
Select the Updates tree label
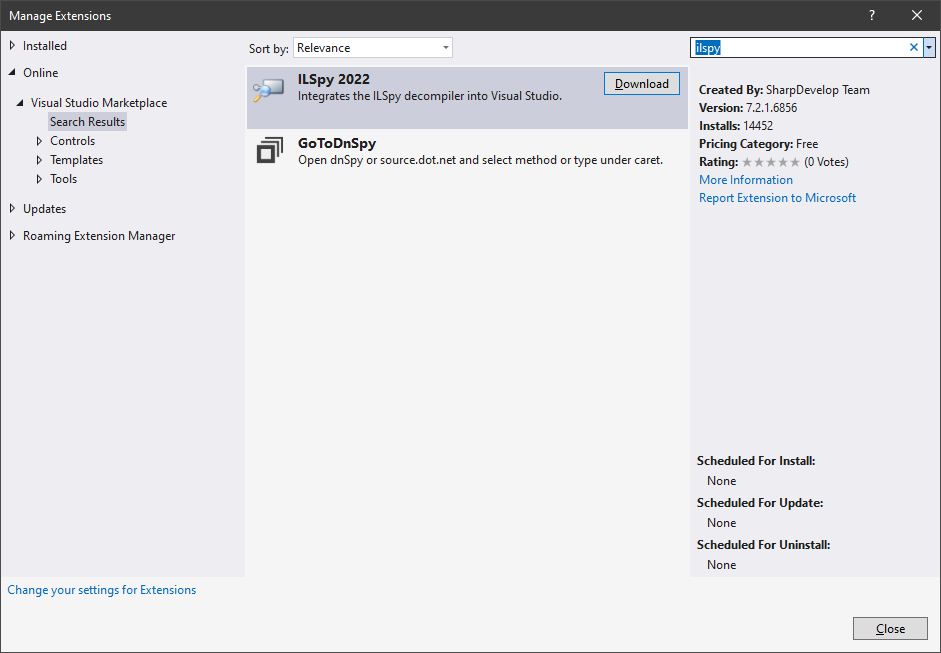point(44,209)
